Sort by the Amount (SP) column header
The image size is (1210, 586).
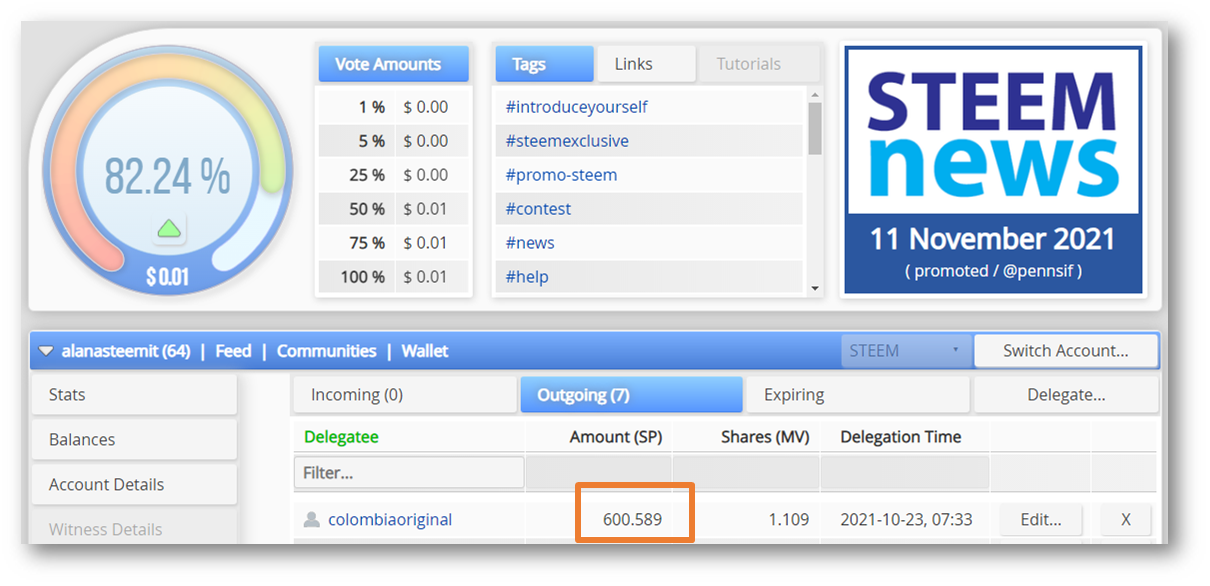coord(616,437)
